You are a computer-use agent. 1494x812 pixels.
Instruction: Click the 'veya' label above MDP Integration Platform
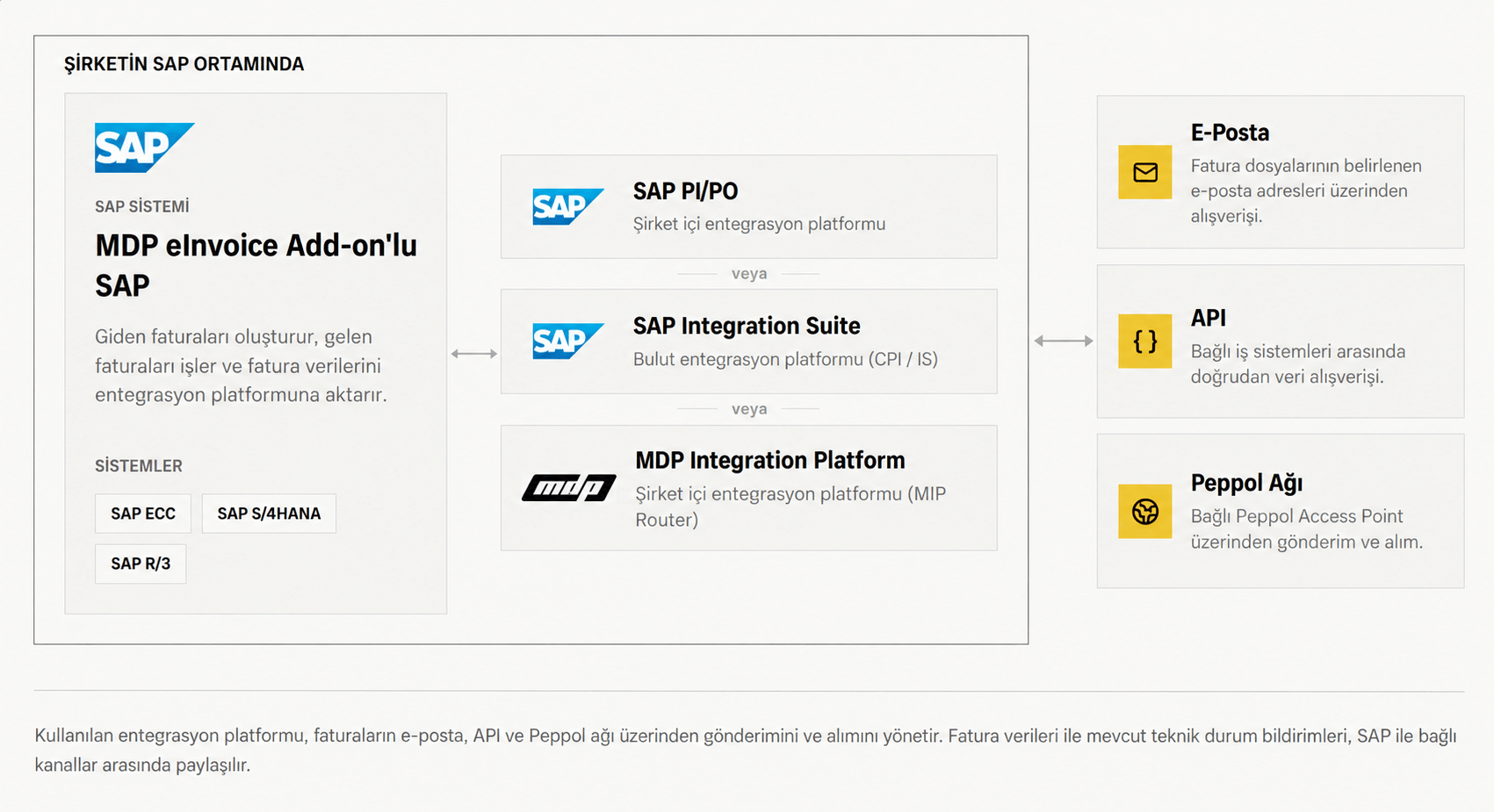point(749,409)
